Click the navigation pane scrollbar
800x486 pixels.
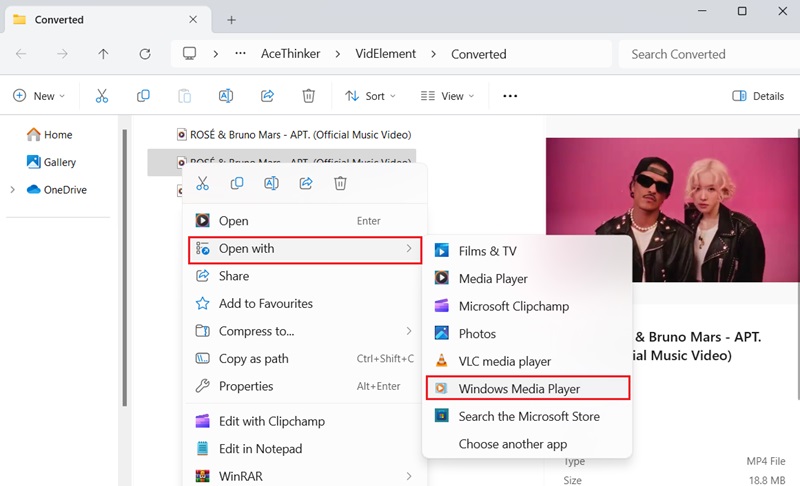tap(124, 267)
